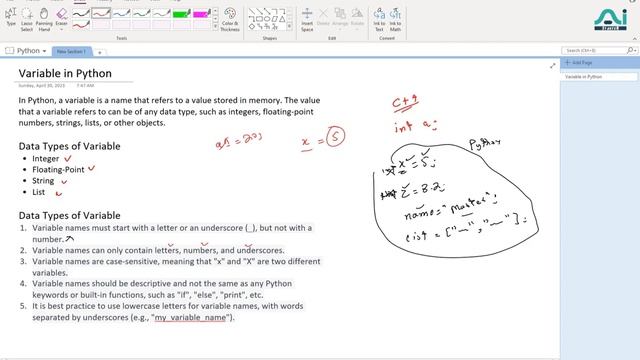Open the Rotate menu

357,19
